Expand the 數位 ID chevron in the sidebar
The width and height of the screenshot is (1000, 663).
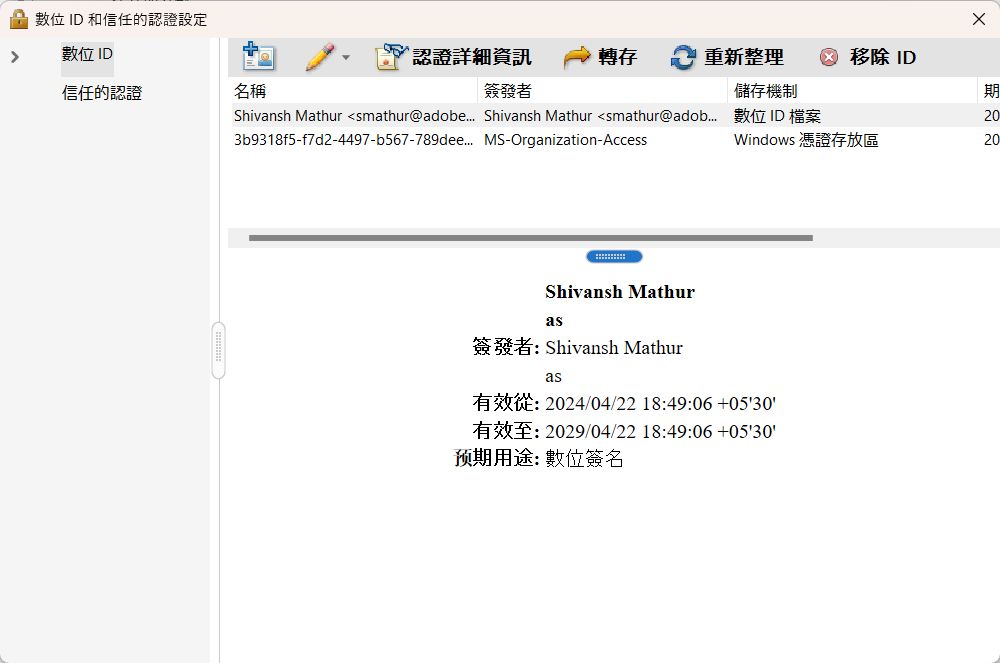13,55
